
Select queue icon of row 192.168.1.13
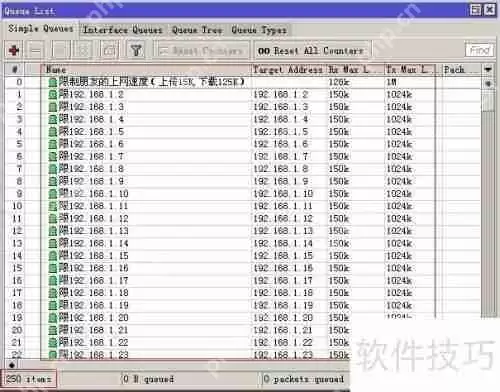53,231
